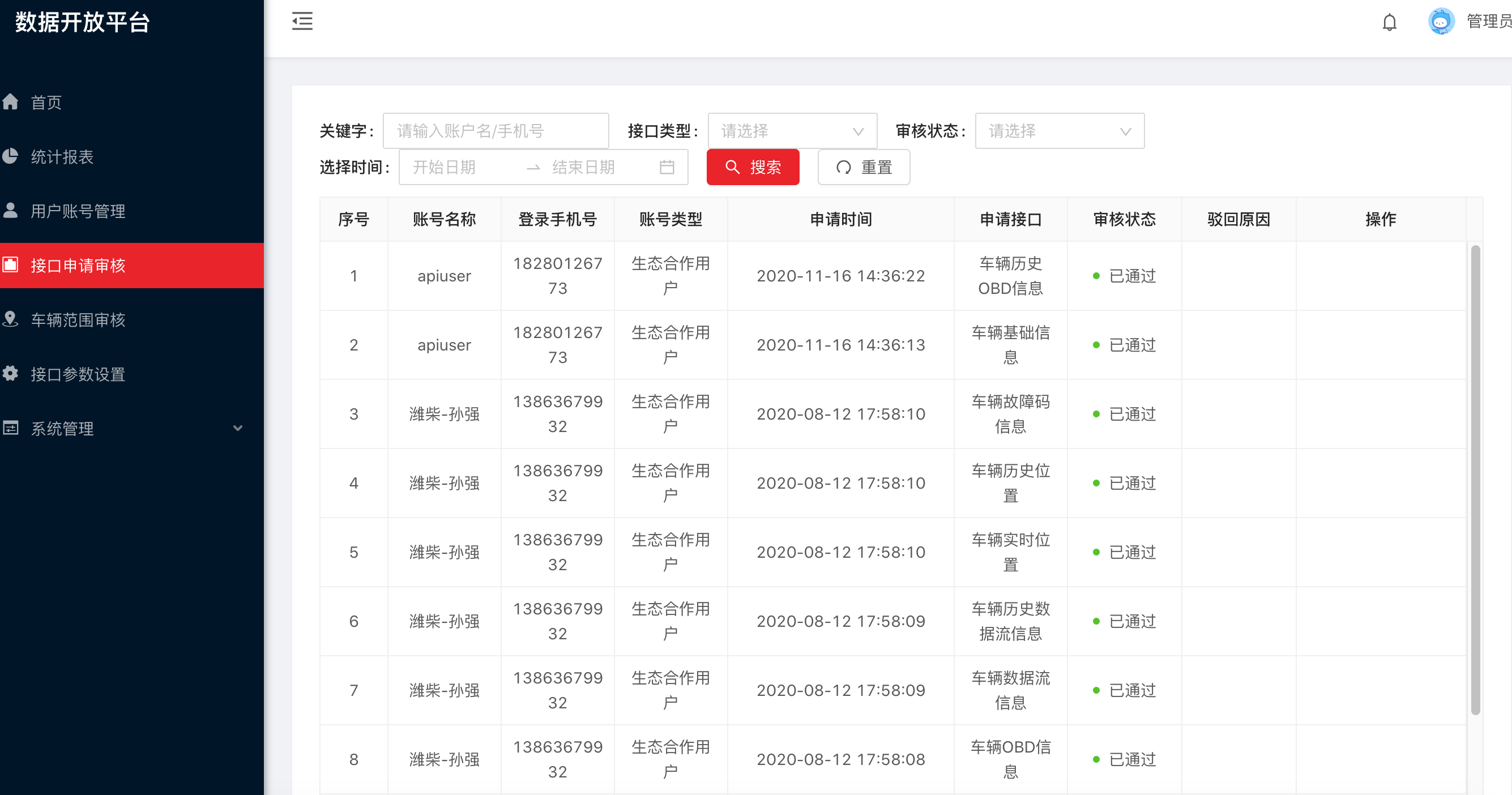Click the pie chart icon for 统计报表
This screenshot has height=795, width=1512.
tap(11, 157)
